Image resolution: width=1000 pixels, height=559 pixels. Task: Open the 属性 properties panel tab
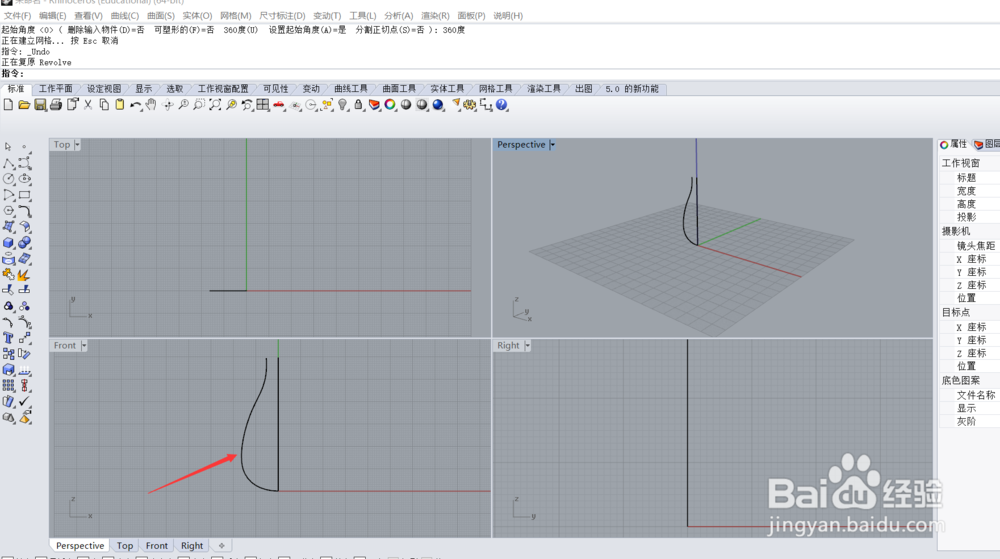click(x=953, y=144)
